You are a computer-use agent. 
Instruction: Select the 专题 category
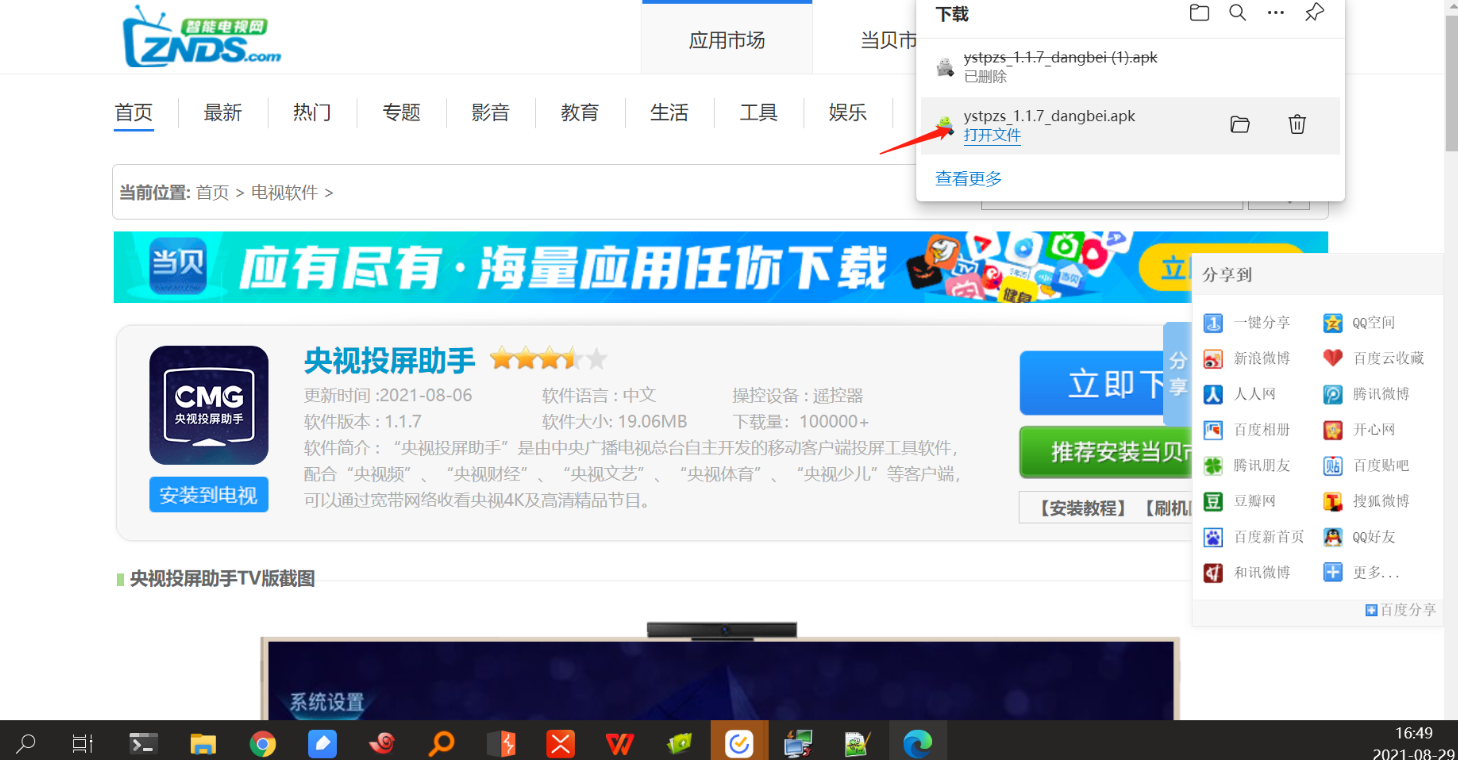(x=401, y=113)
